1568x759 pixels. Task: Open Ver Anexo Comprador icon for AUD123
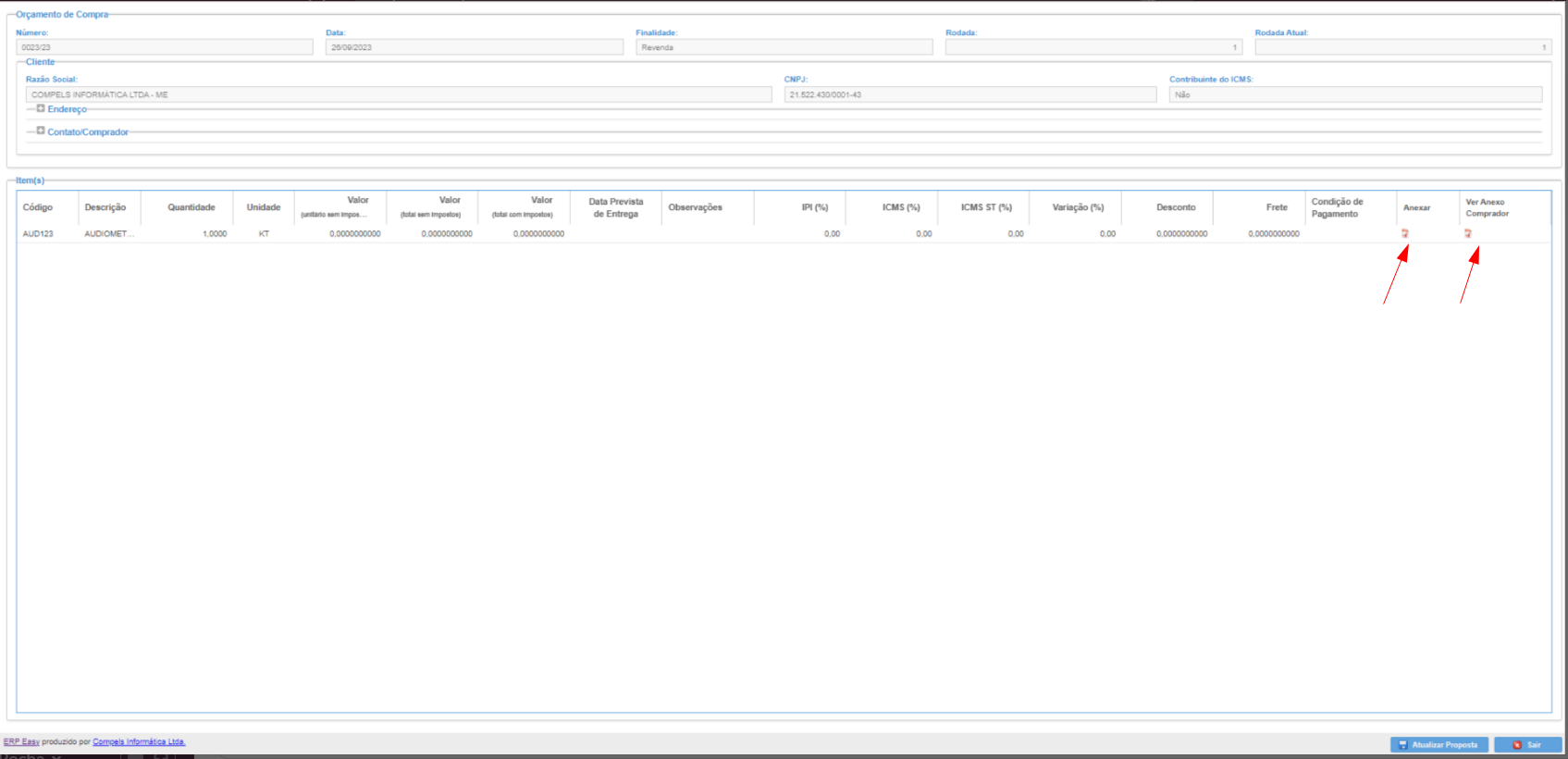click(x=1467, y=233)
